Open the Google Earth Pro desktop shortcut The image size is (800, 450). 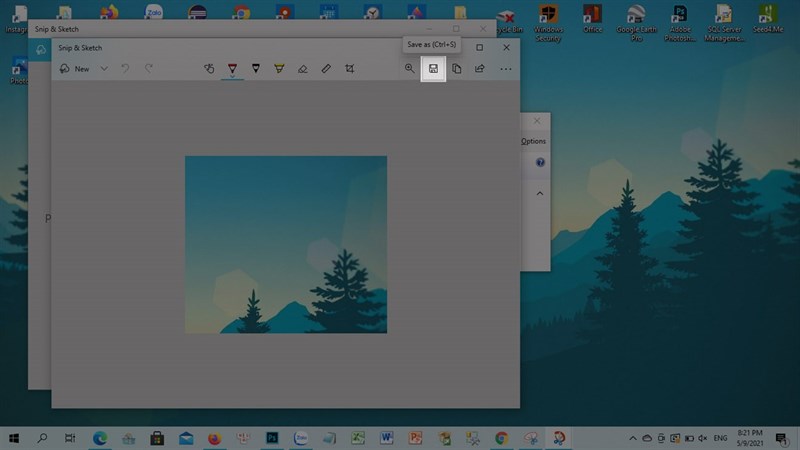(x=636, y=22)
